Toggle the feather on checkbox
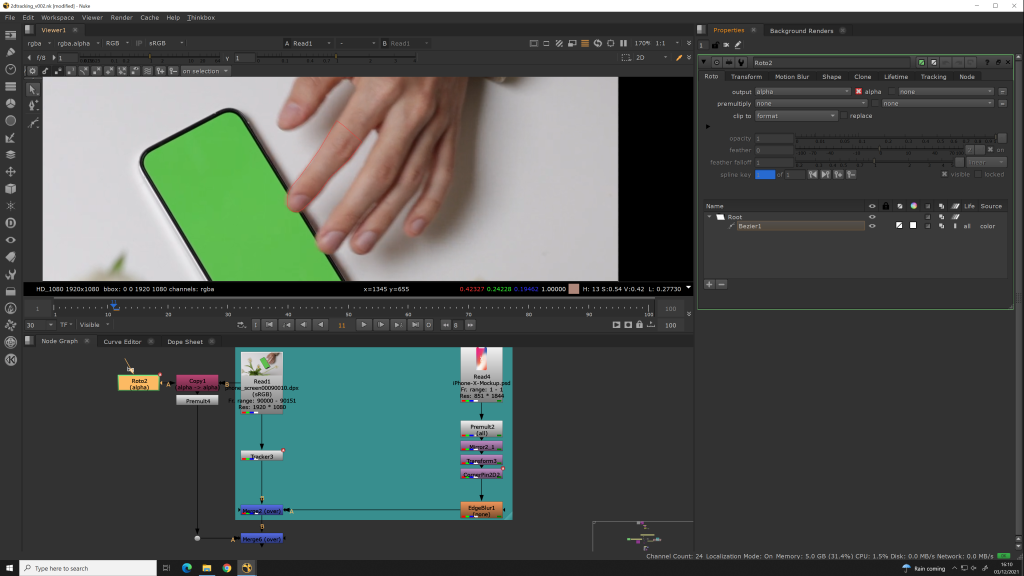This screenshot has height=576, width=1024. (x=990, y=150)
